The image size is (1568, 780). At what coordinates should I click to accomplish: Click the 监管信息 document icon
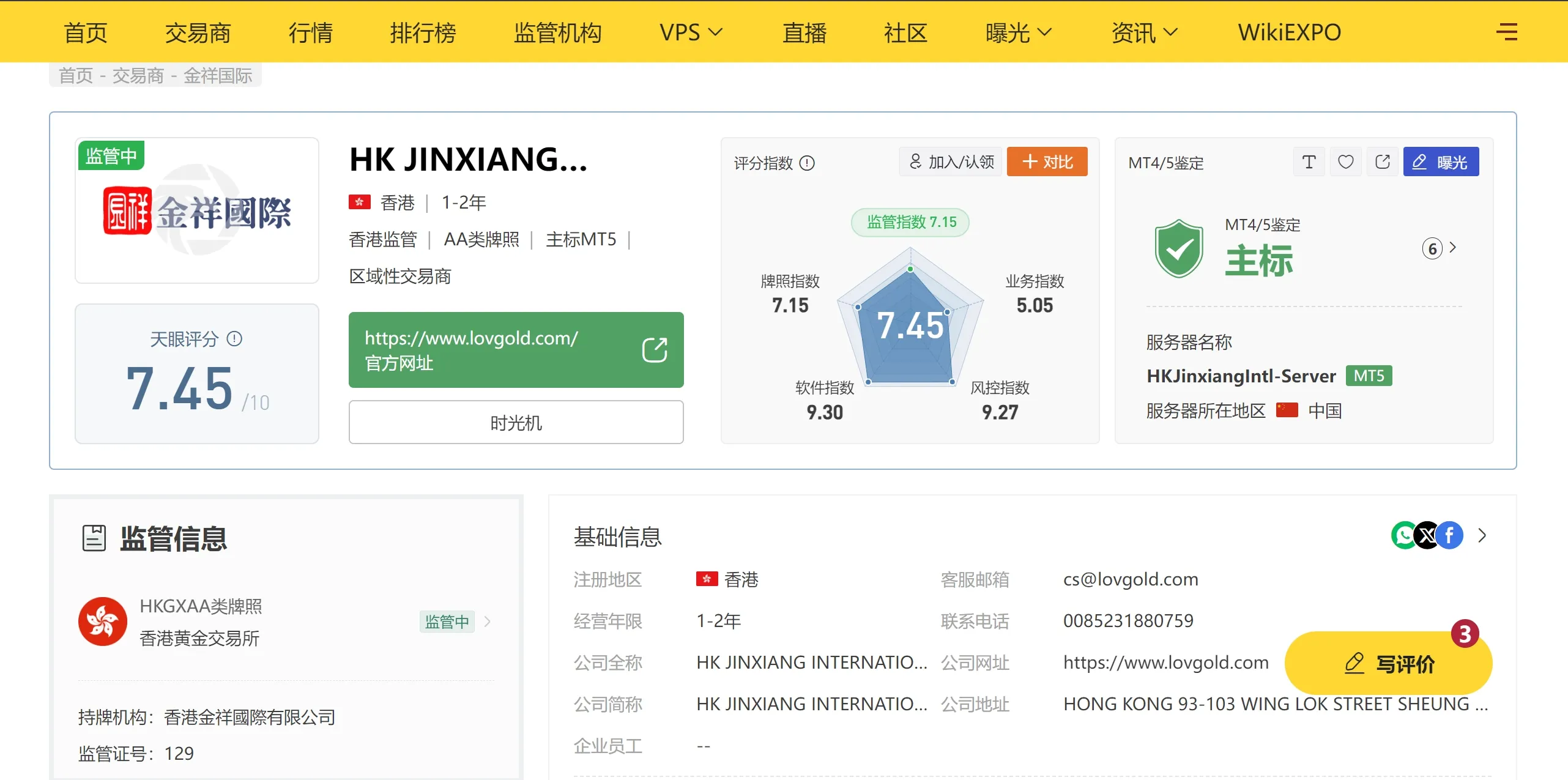tap(94, 538)
